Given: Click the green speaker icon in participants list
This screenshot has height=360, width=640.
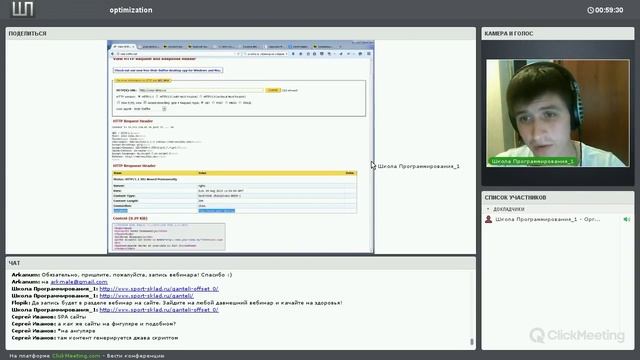Looking at the screenshot, I should pyautogui.click(x=627, y=220).
